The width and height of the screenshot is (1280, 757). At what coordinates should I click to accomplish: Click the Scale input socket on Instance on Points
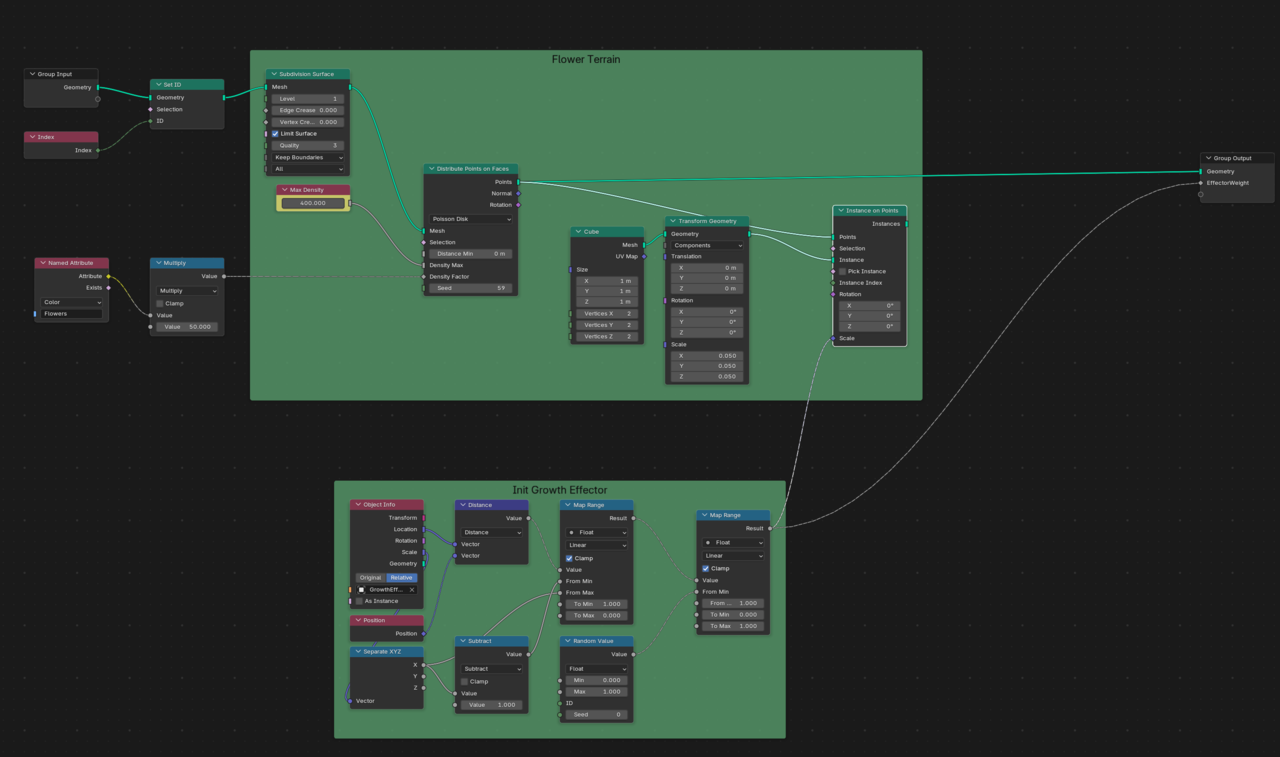(x=833, y=338)
